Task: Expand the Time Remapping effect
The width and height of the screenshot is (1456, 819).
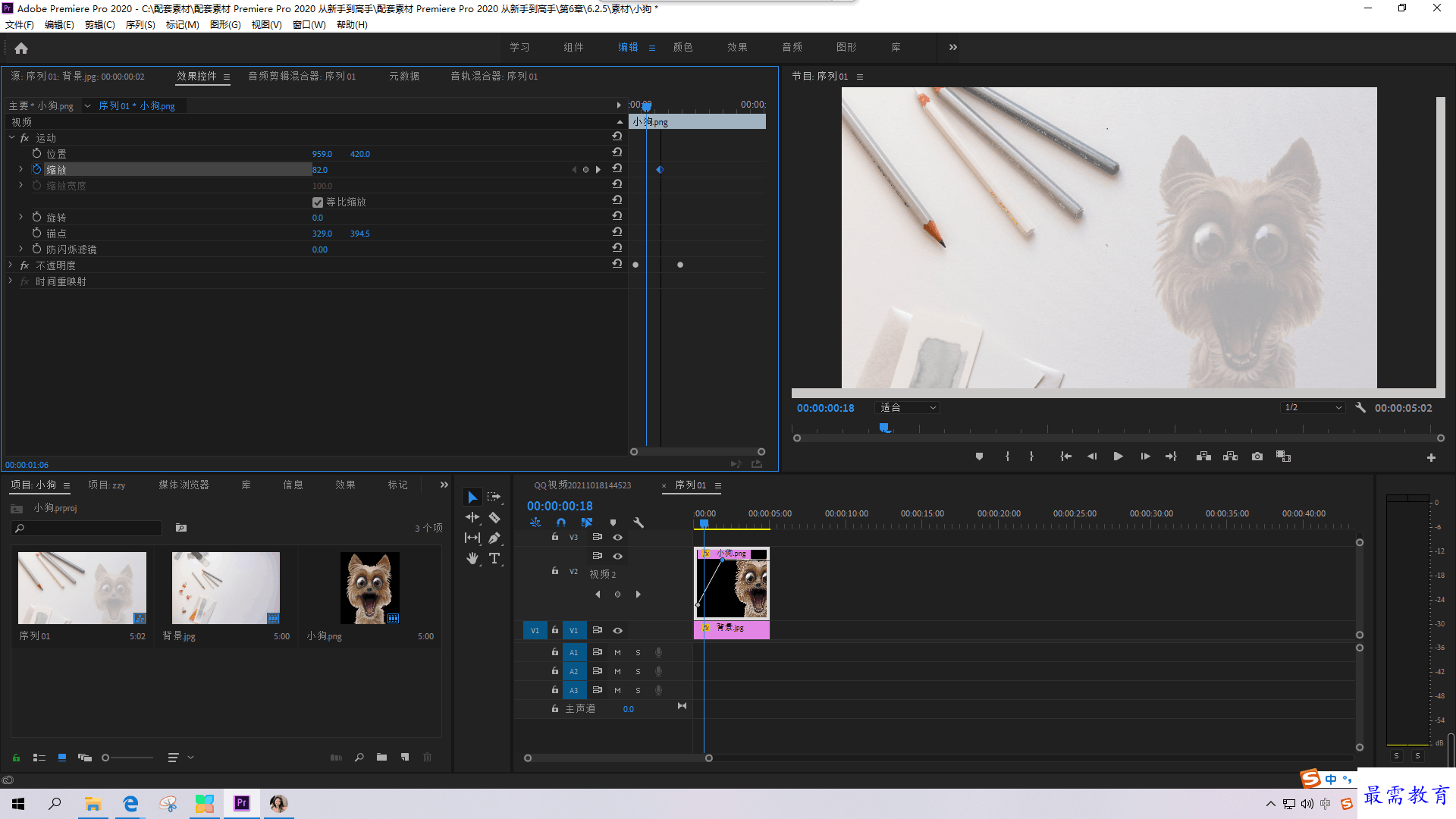Action: click(x=11, y=281)
